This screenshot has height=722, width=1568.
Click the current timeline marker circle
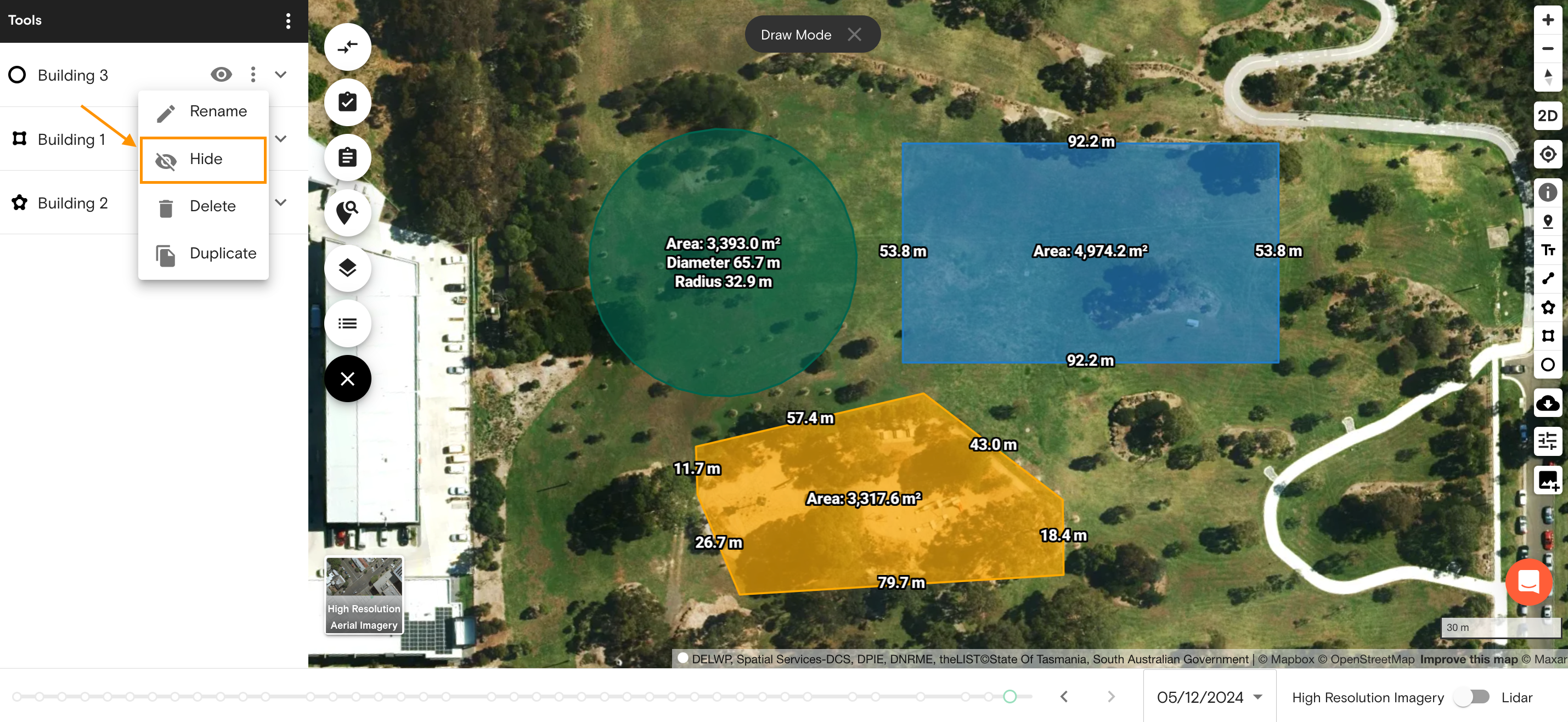[1010, 696]
